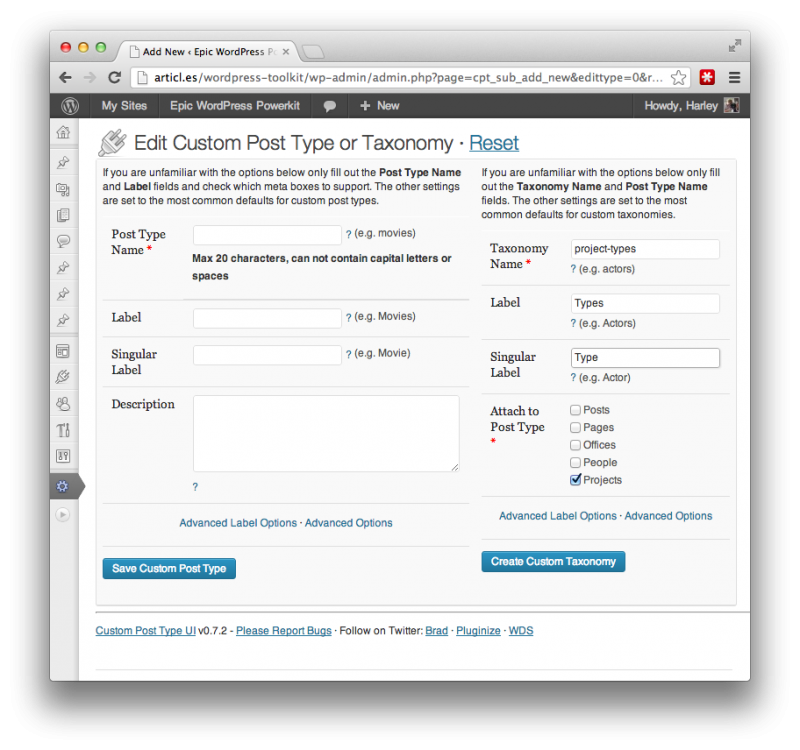Click help ? next to (e.g. actors)
The width and height of the screenshot is (800, 750).
point(573,269)
